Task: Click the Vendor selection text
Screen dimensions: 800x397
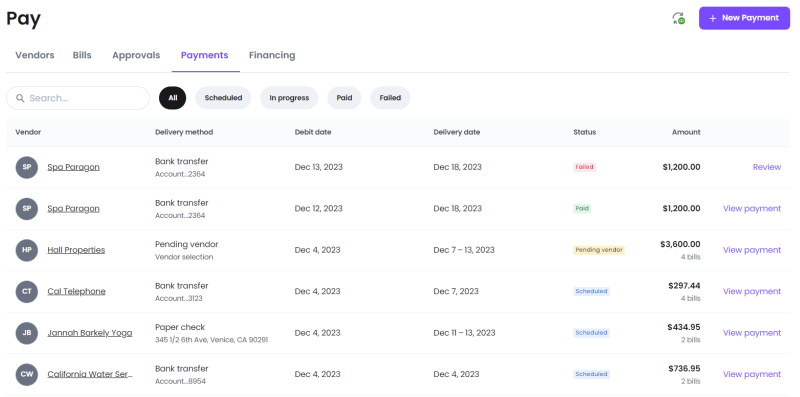Action: [x=184, y=257]
